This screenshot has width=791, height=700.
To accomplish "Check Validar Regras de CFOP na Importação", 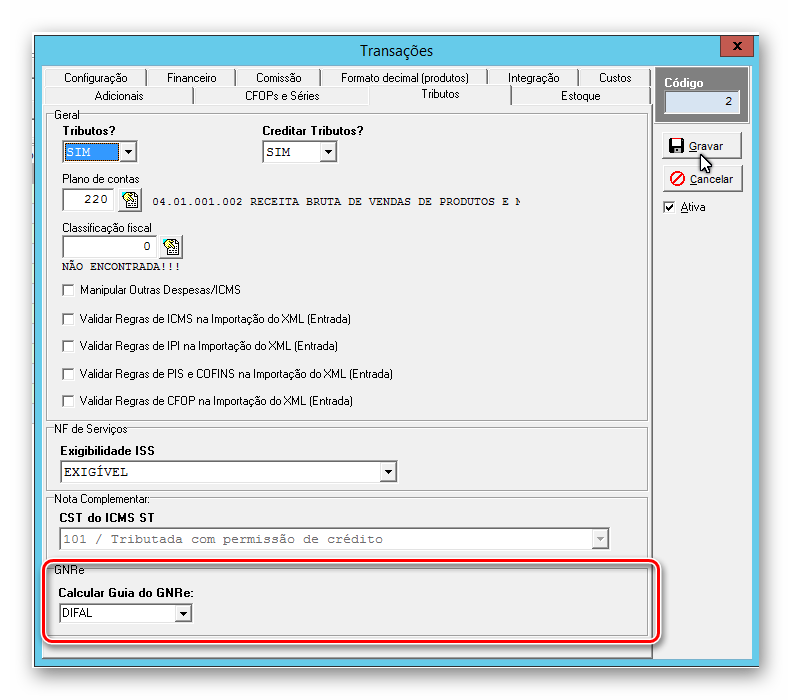I will (68, 401).
